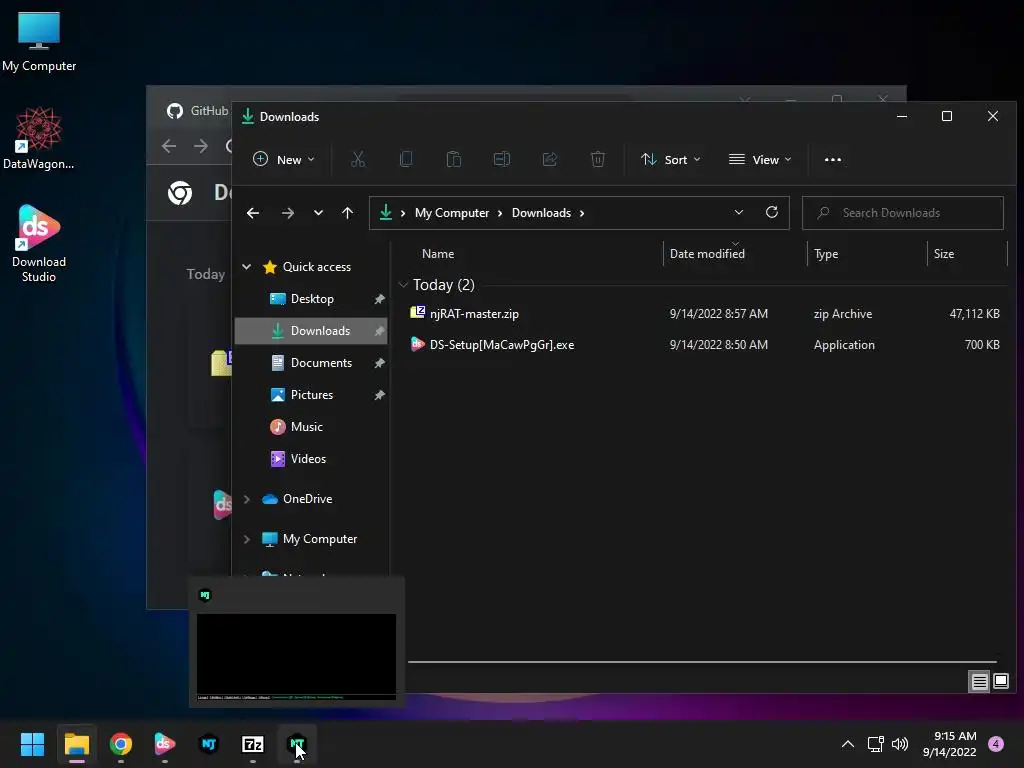Sort by Name column header
Image resolution: width=1024 pixels, height=768 pixels.
click(438, 254)
